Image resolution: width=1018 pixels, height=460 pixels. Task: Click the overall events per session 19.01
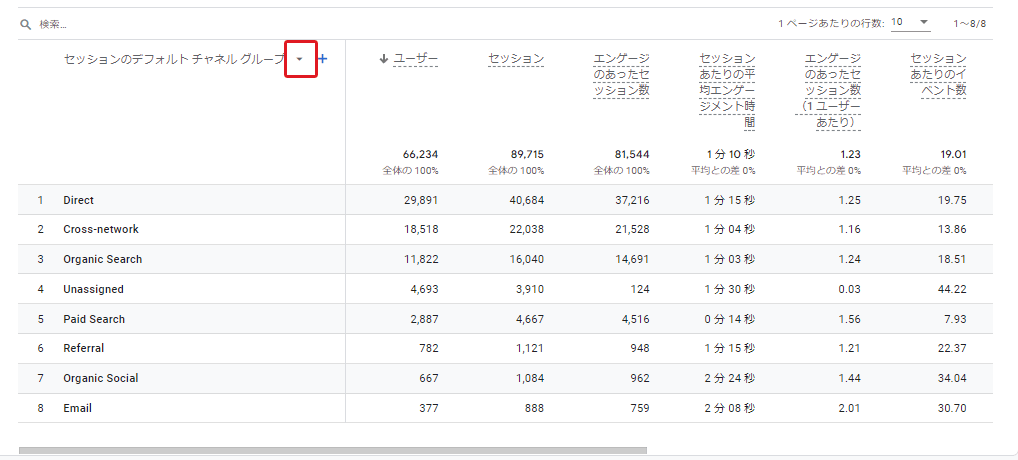click(x=952, y=154)
